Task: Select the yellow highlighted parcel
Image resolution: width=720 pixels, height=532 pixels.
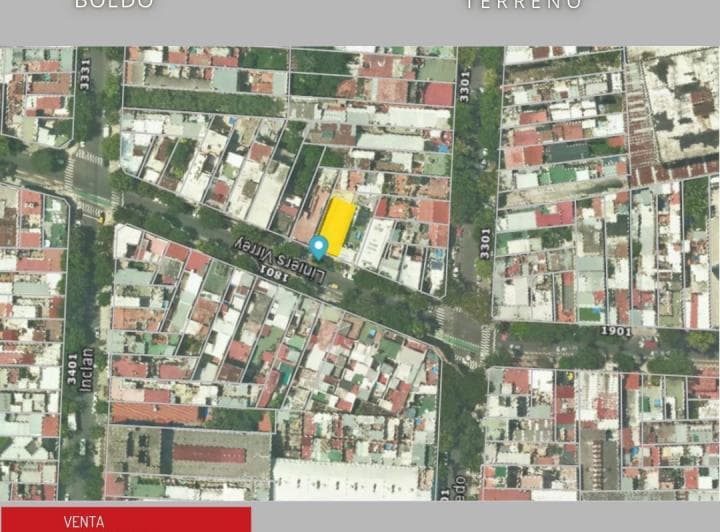Action: pyautogui.click(x=338, y=226)
